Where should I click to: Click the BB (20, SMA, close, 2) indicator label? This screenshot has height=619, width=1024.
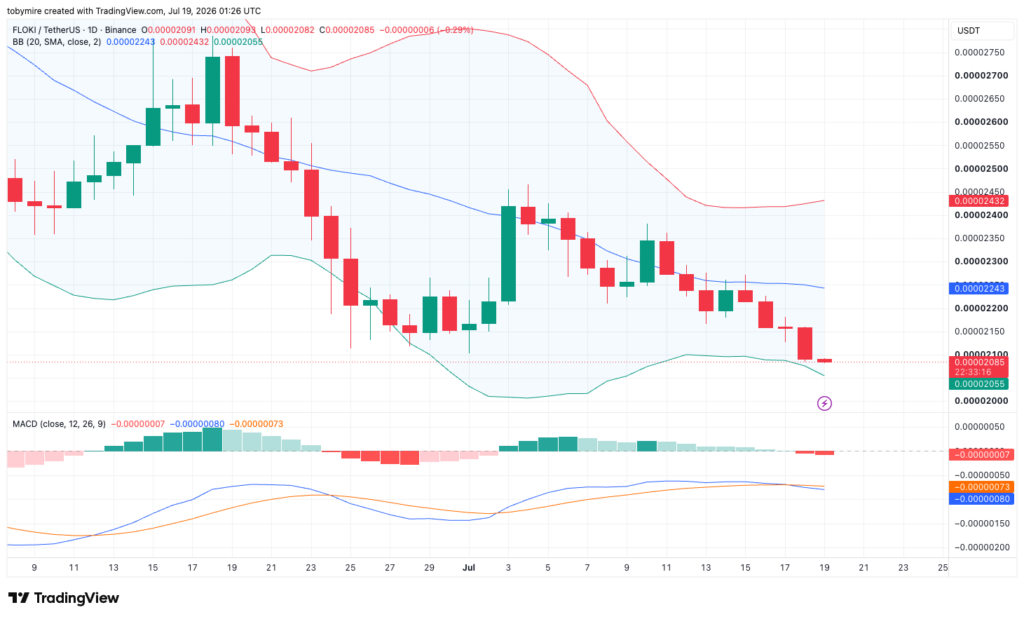(57, 42)
